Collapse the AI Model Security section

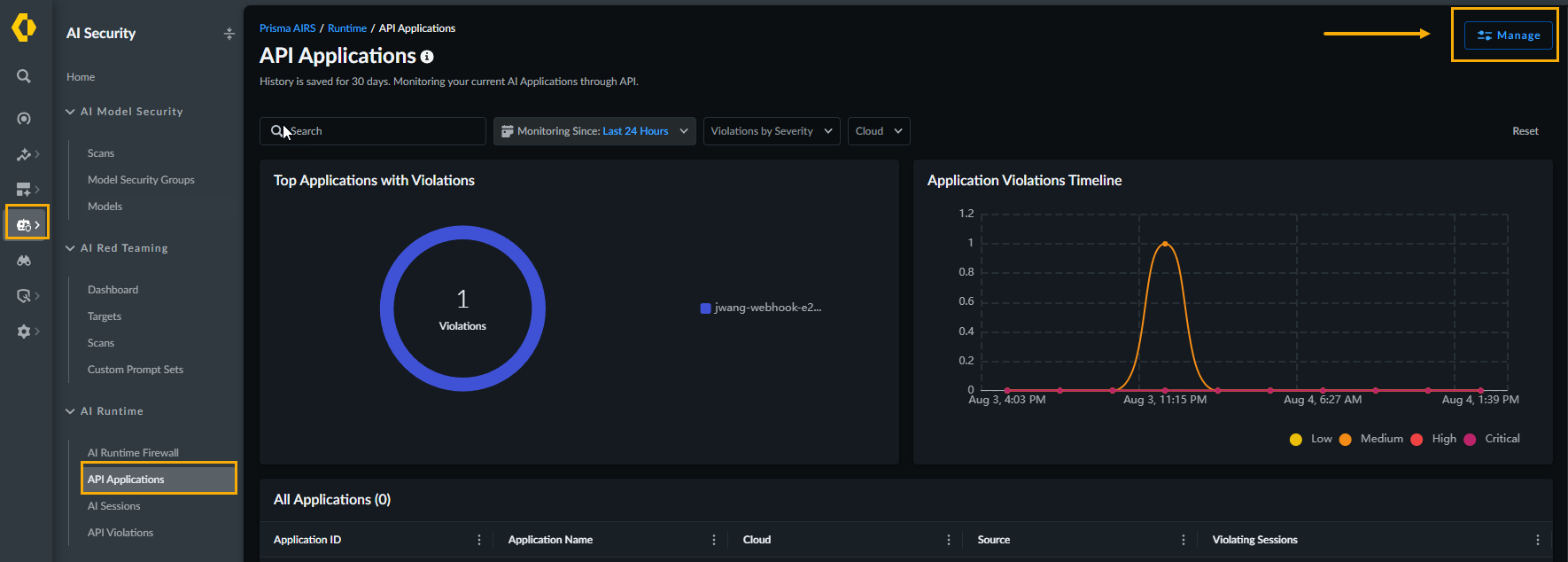tap(70, 112)
